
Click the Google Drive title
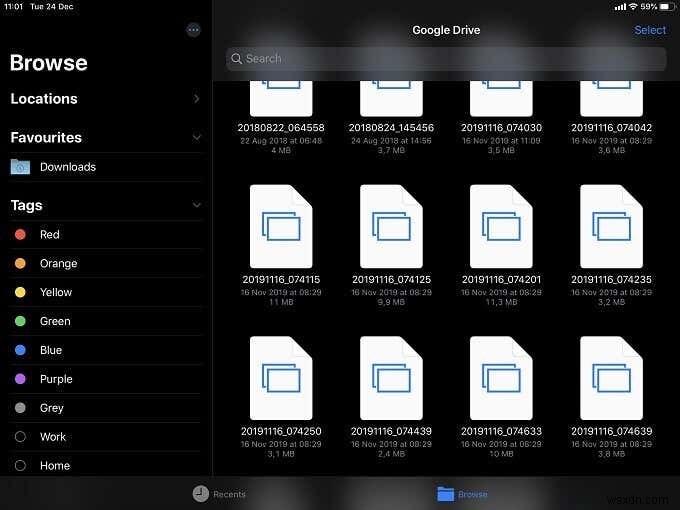(446, 30)
